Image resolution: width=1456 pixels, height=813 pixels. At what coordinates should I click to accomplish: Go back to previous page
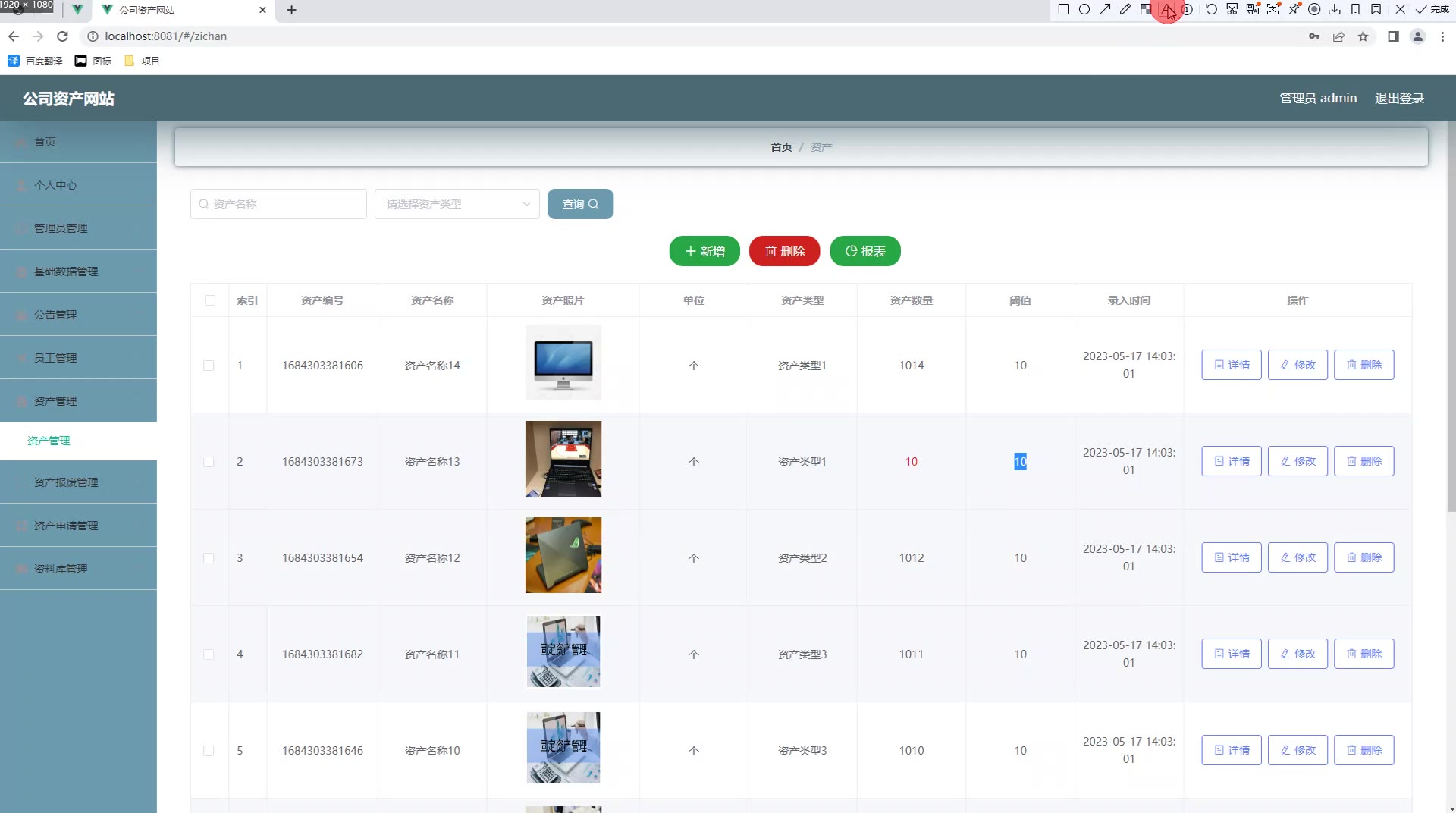pos(14,36)
